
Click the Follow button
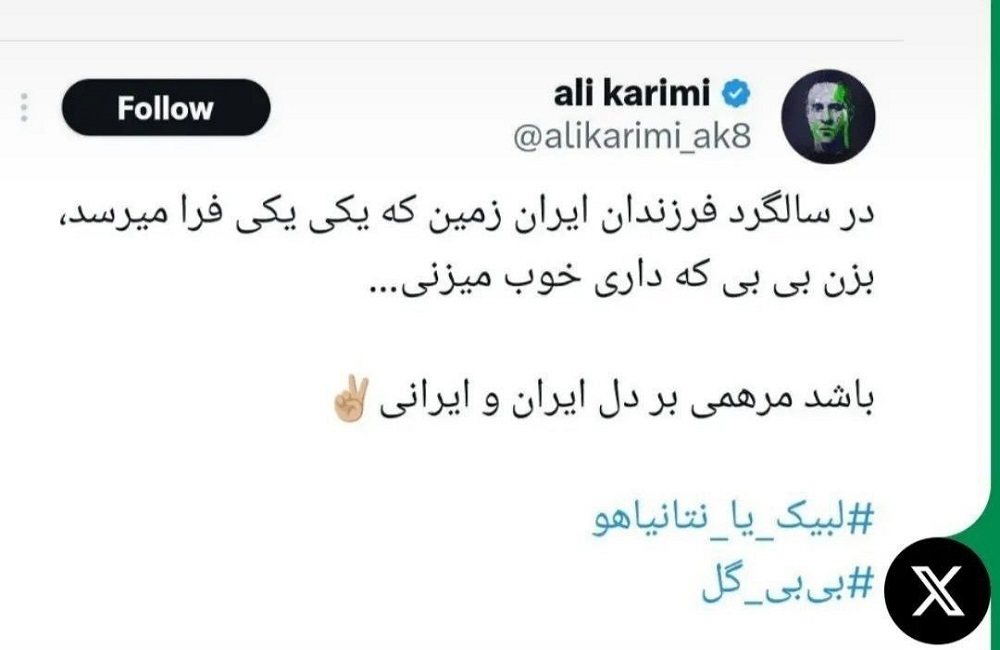(x=166, y=107)
